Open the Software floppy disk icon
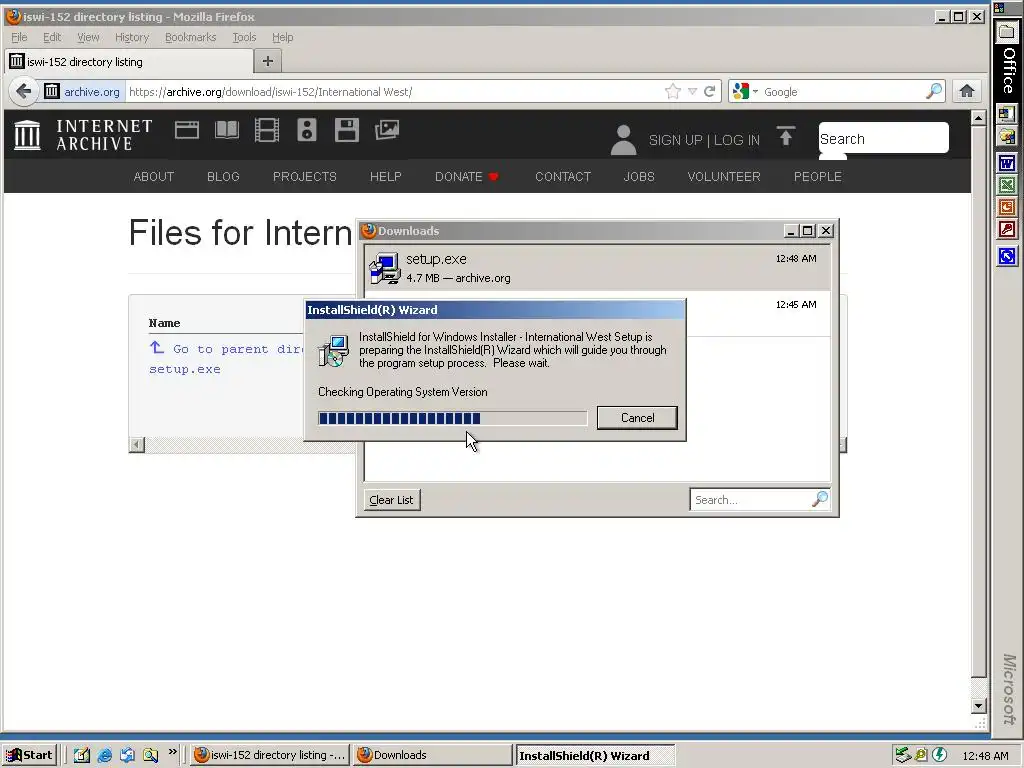The height and width of the screenshot is (768, 1024). [x=347, y=130]
